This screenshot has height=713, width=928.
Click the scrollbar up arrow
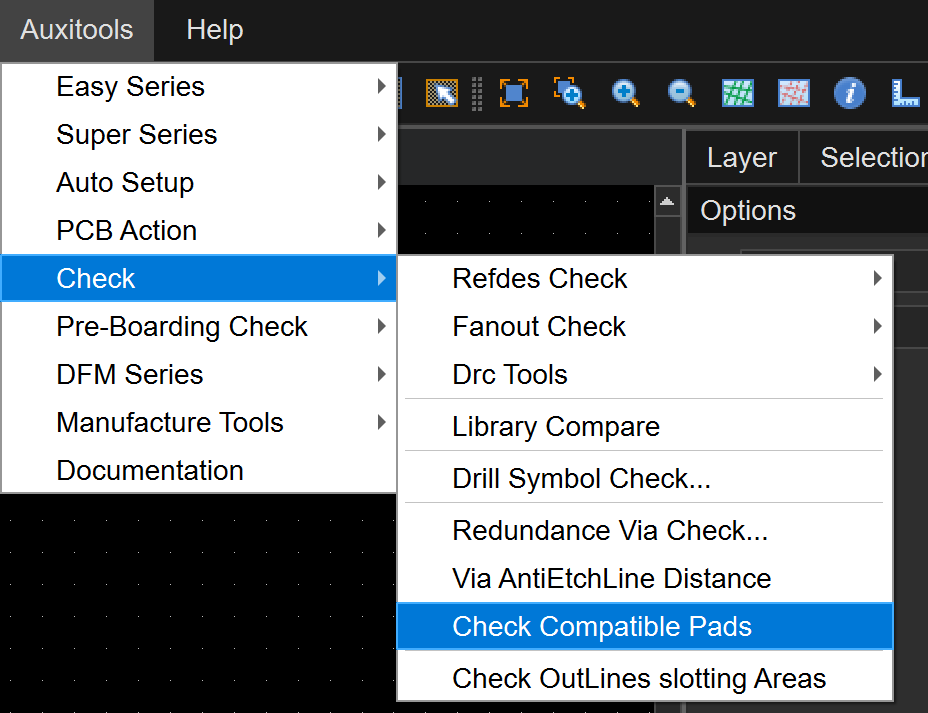(668, 203)
